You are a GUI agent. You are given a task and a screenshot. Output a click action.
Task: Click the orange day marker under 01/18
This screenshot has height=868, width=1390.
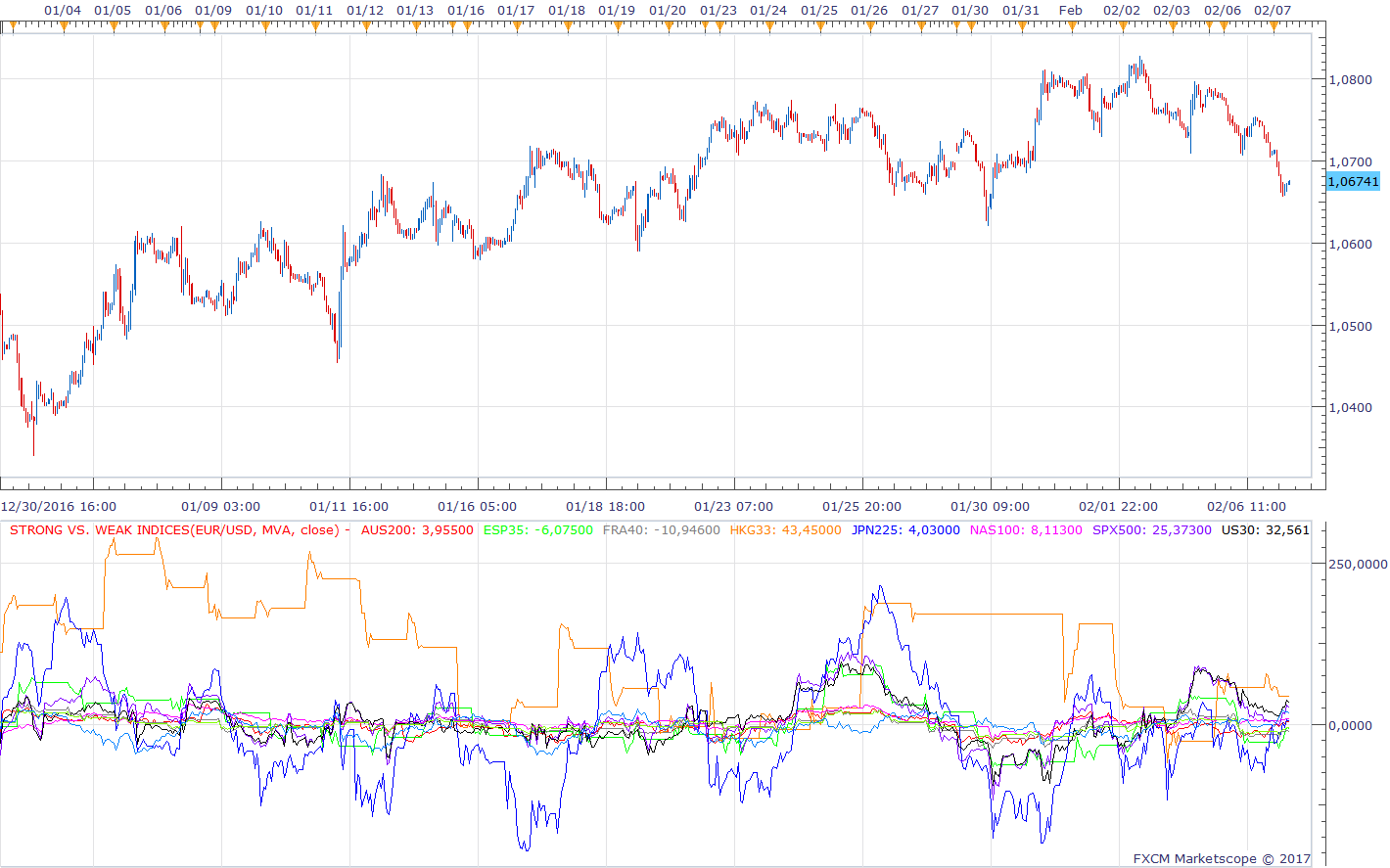click(568, 26)
